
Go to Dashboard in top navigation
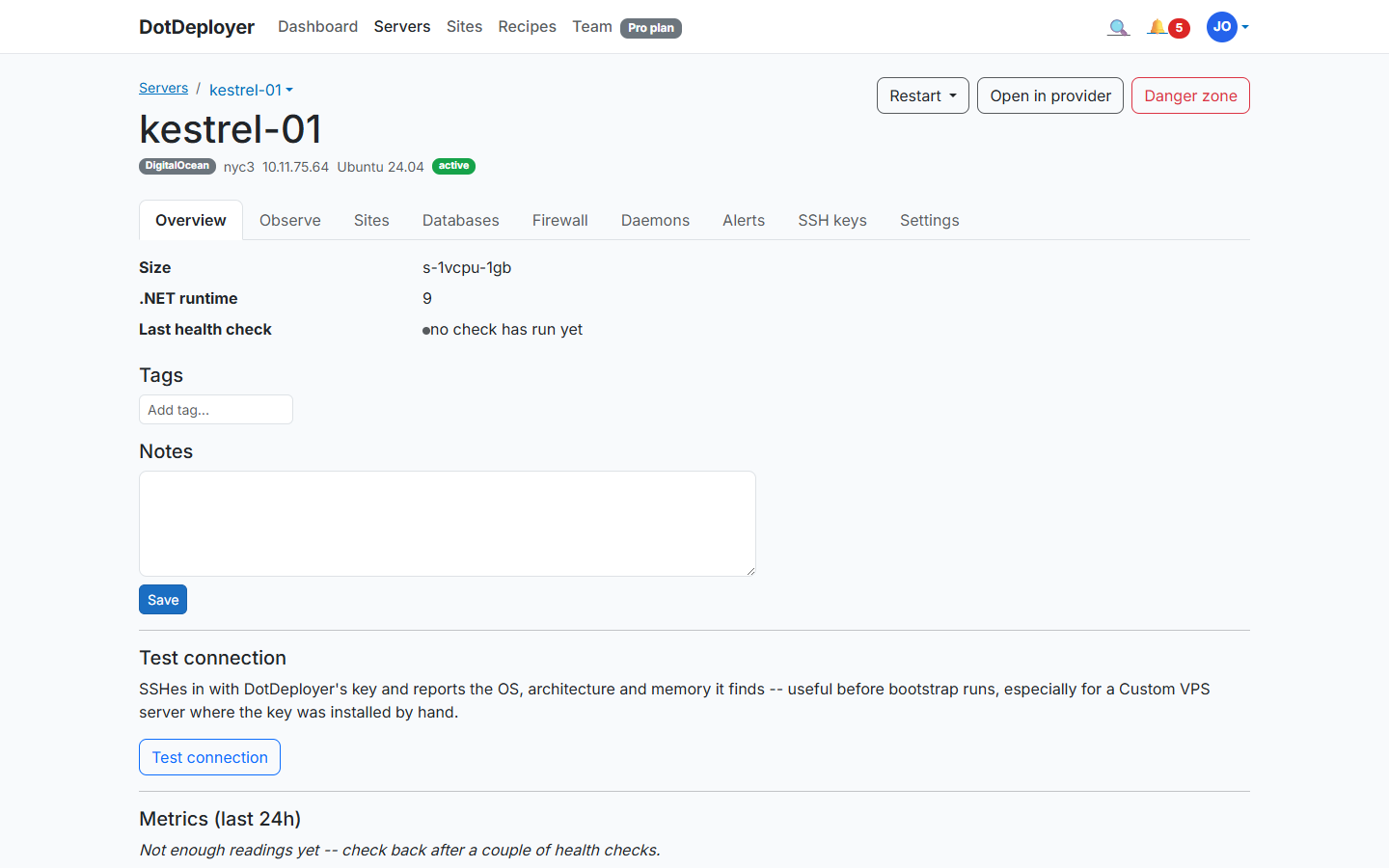click(317, 27)
